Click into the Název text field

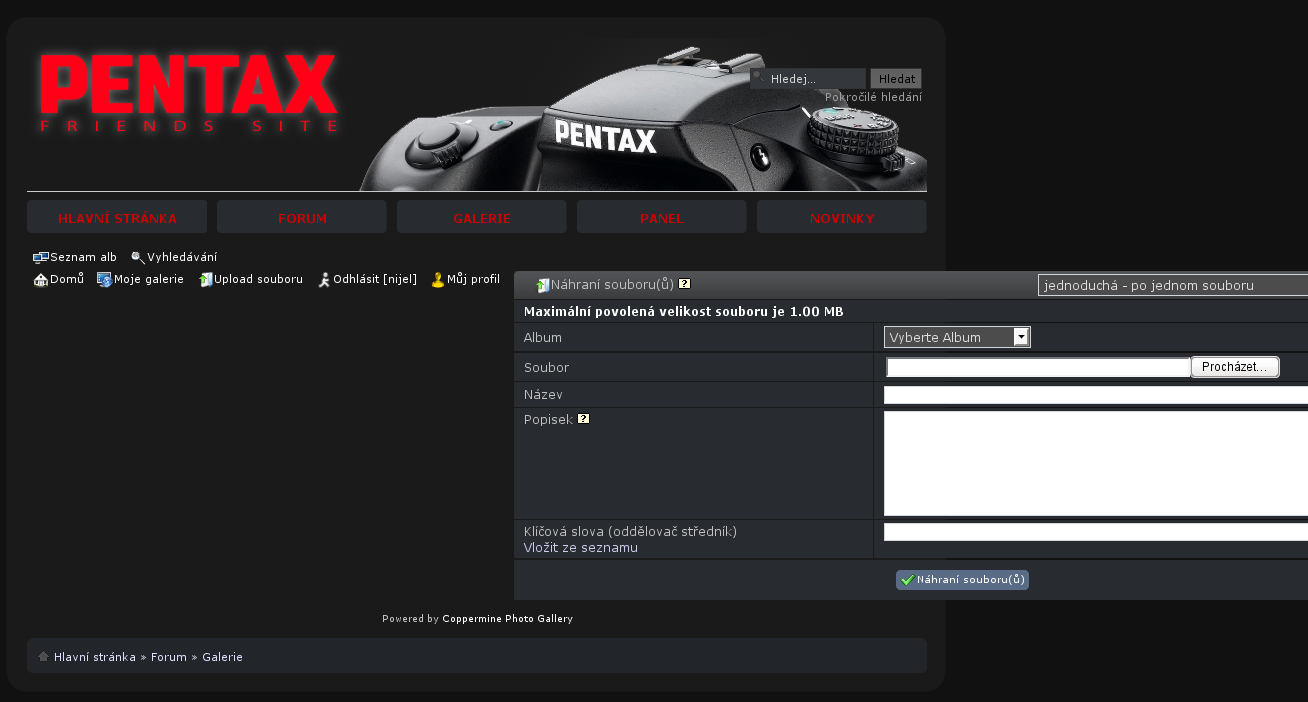pyautogui.click(x=1095, y=395)
